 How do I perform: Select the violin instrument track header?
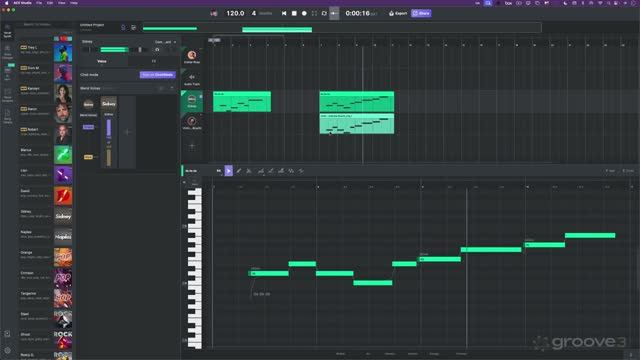tap(192, 123)
